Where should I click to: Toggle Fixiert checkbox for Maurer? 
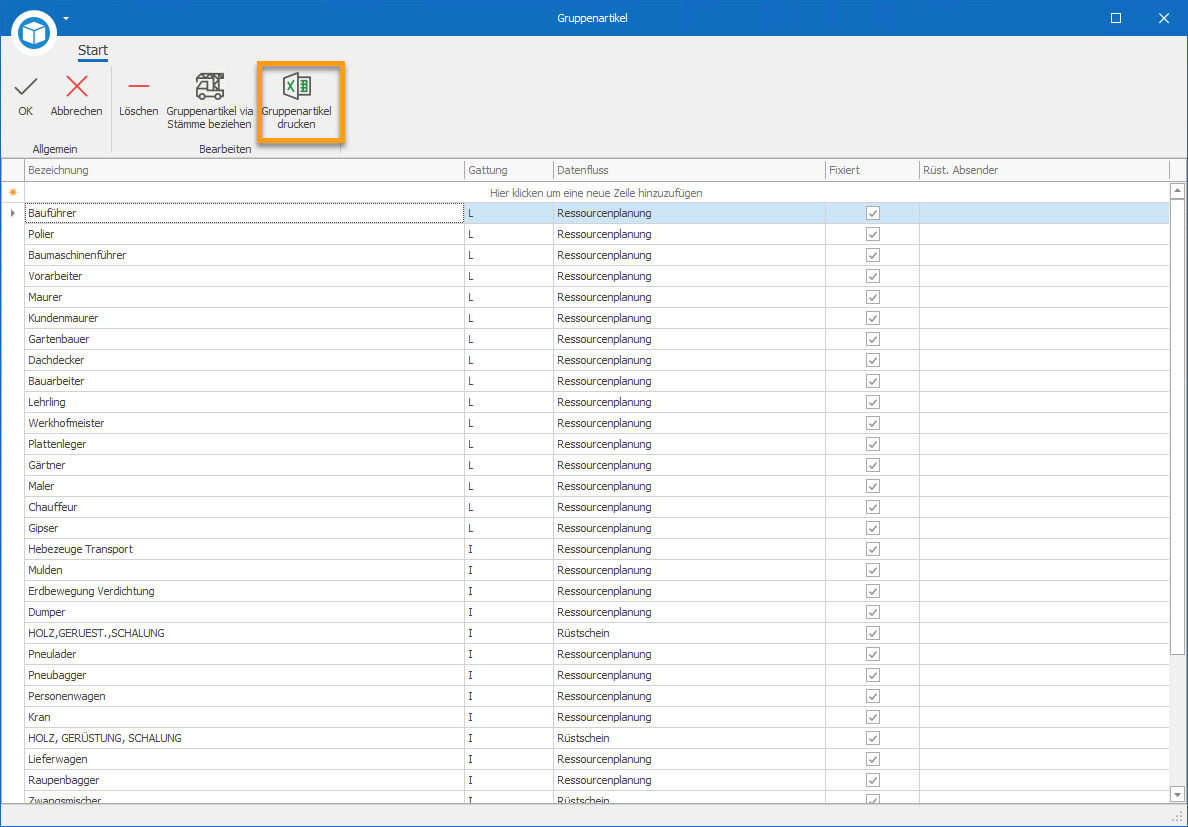point(873,298)
